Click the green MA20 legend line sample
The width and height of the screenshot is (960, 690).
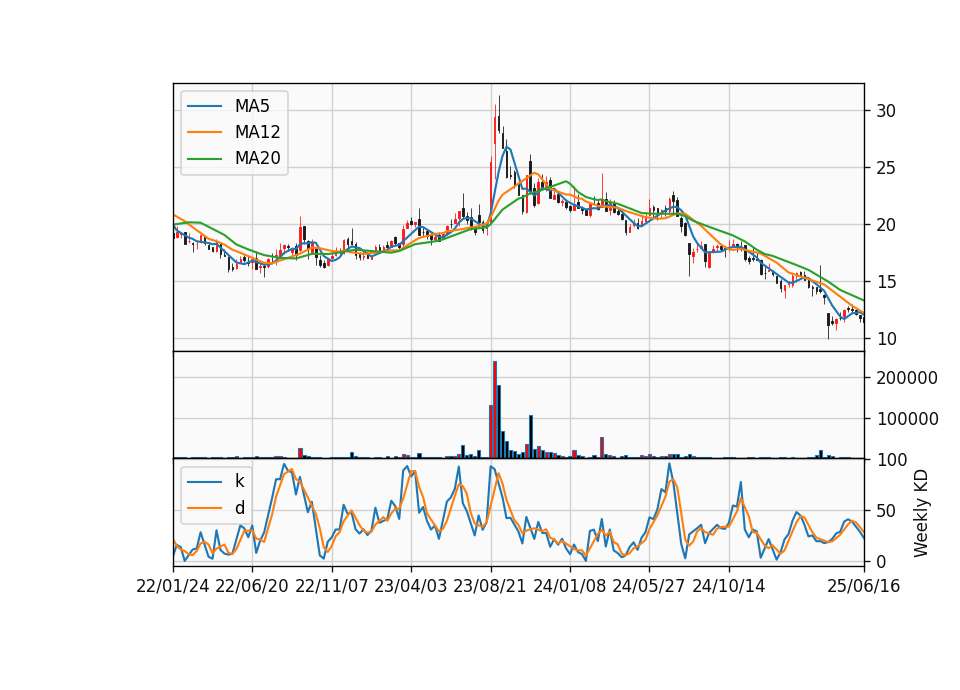pyautogui.click(x=204, y=159)
